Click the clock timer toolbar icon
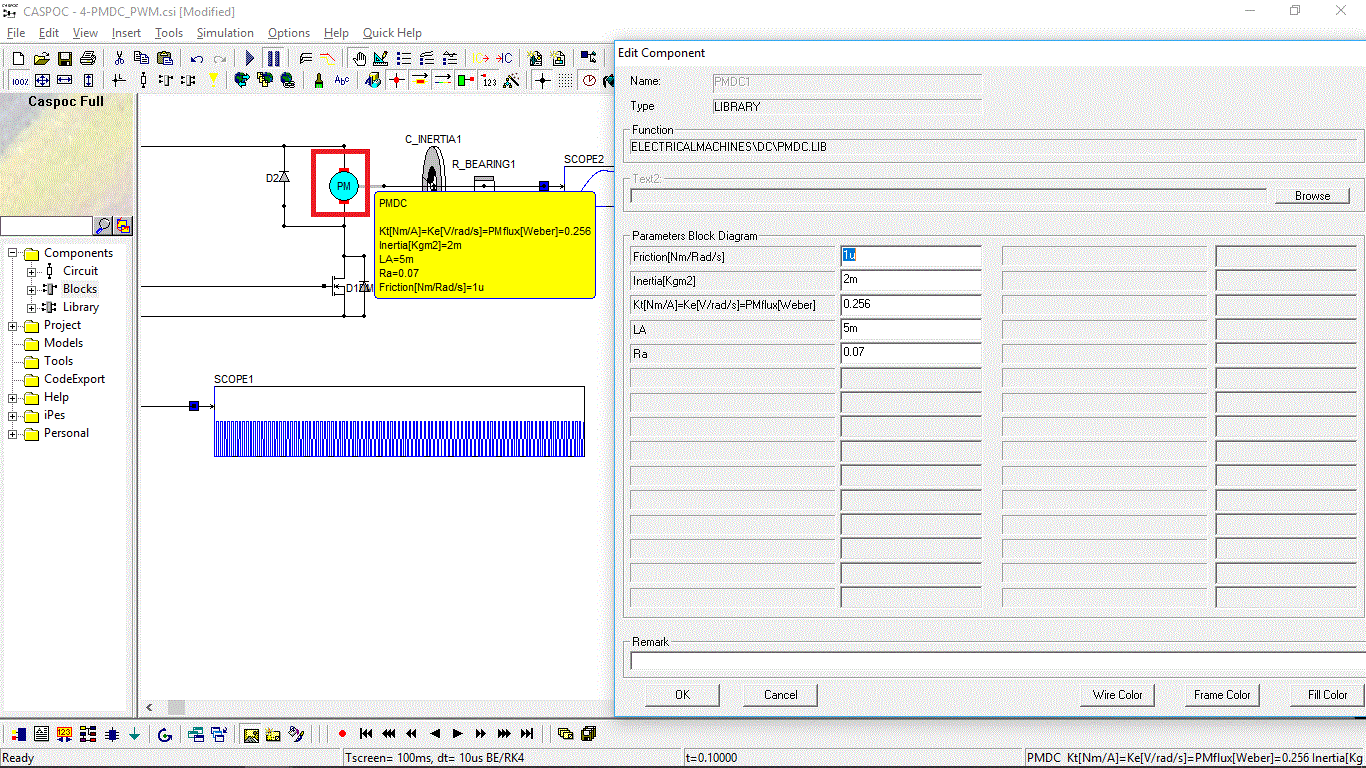This screenshot has height=768, width=1366. coord(590,80)
